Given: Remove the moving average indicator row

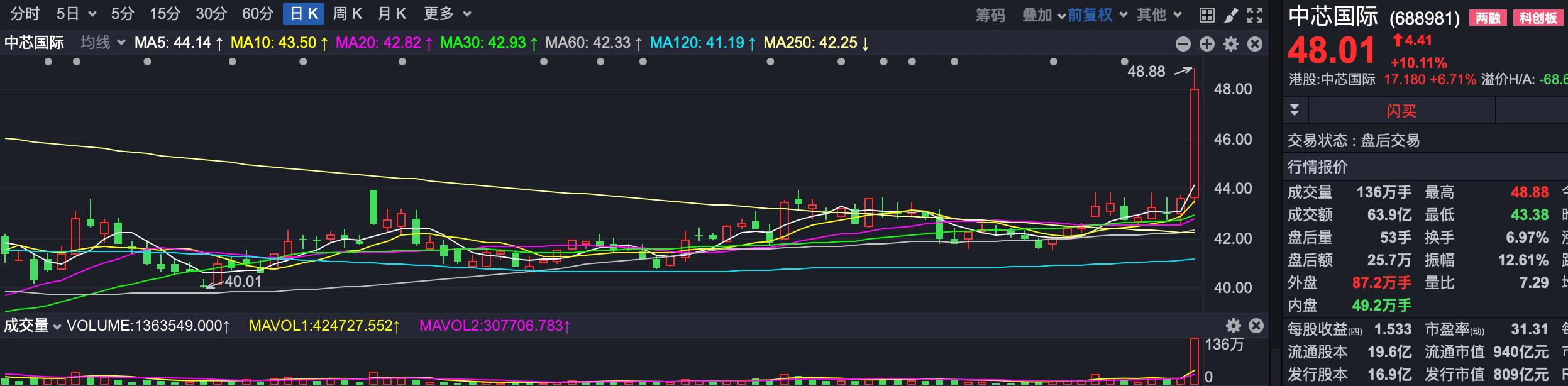Looking at the screenshot, I should (1255, 43).
